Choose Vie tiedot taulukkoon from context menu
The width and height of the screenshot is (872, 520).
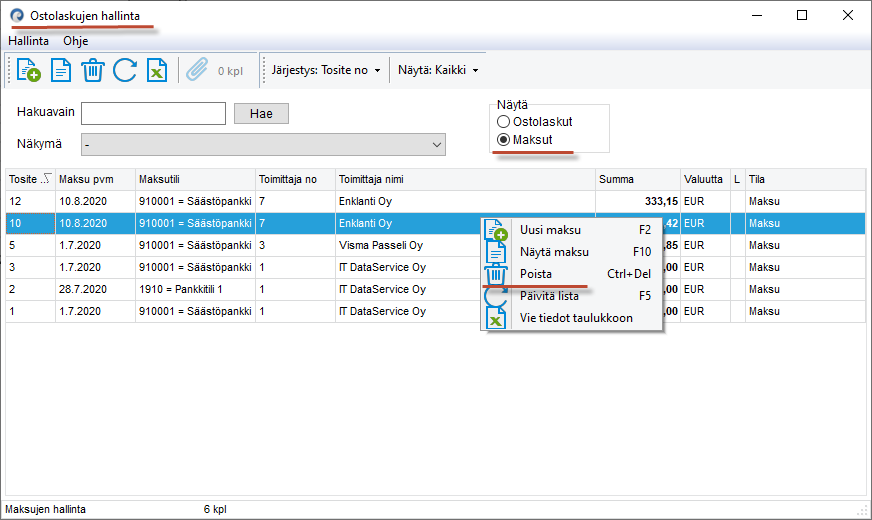pyautogui.click(x=572, y=318)
